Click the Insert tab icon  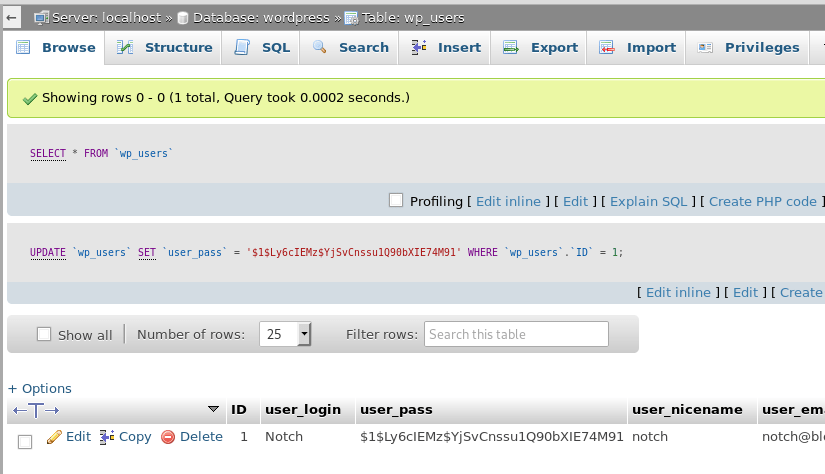pos(419,47)
